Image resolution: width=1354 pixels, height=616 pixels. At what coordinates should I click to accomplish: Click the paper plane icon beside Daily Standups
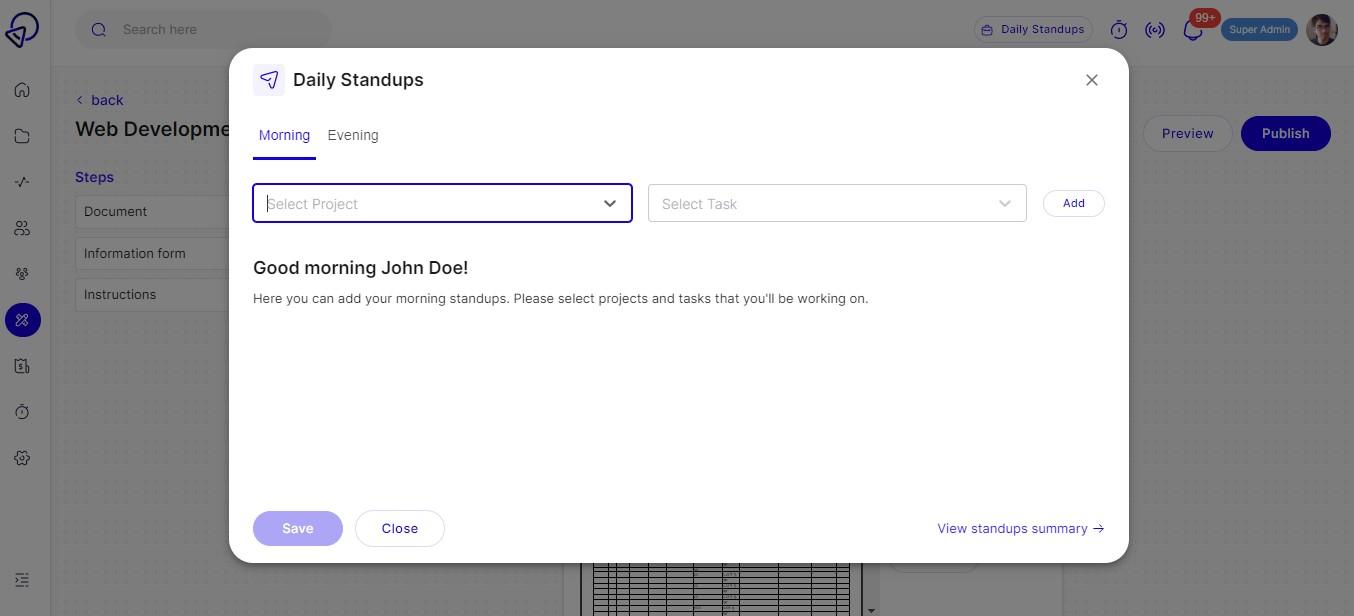click(268, 79)
